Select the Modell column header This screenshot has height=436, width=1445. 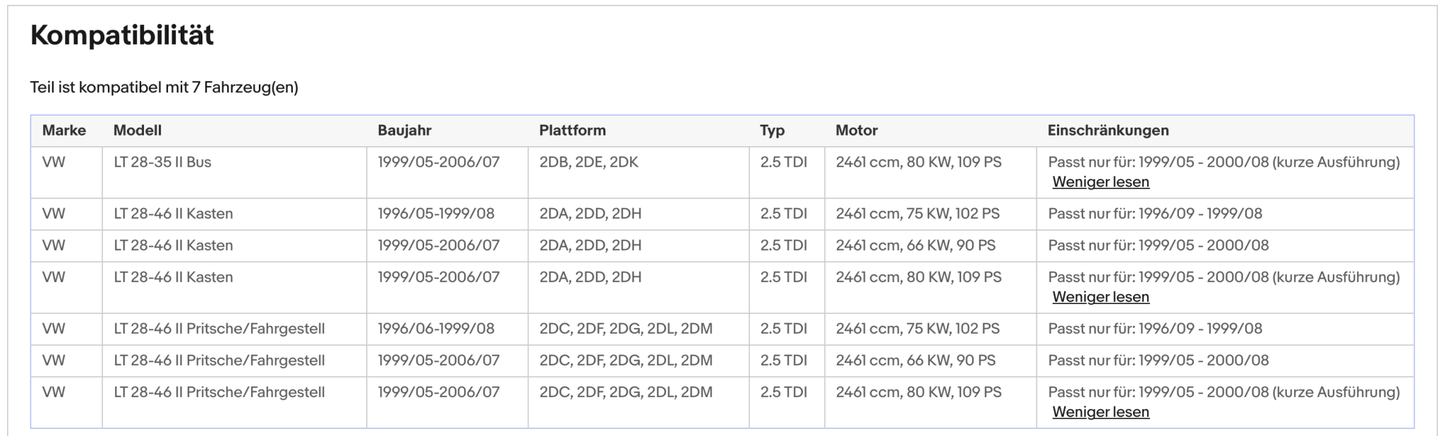137,131
